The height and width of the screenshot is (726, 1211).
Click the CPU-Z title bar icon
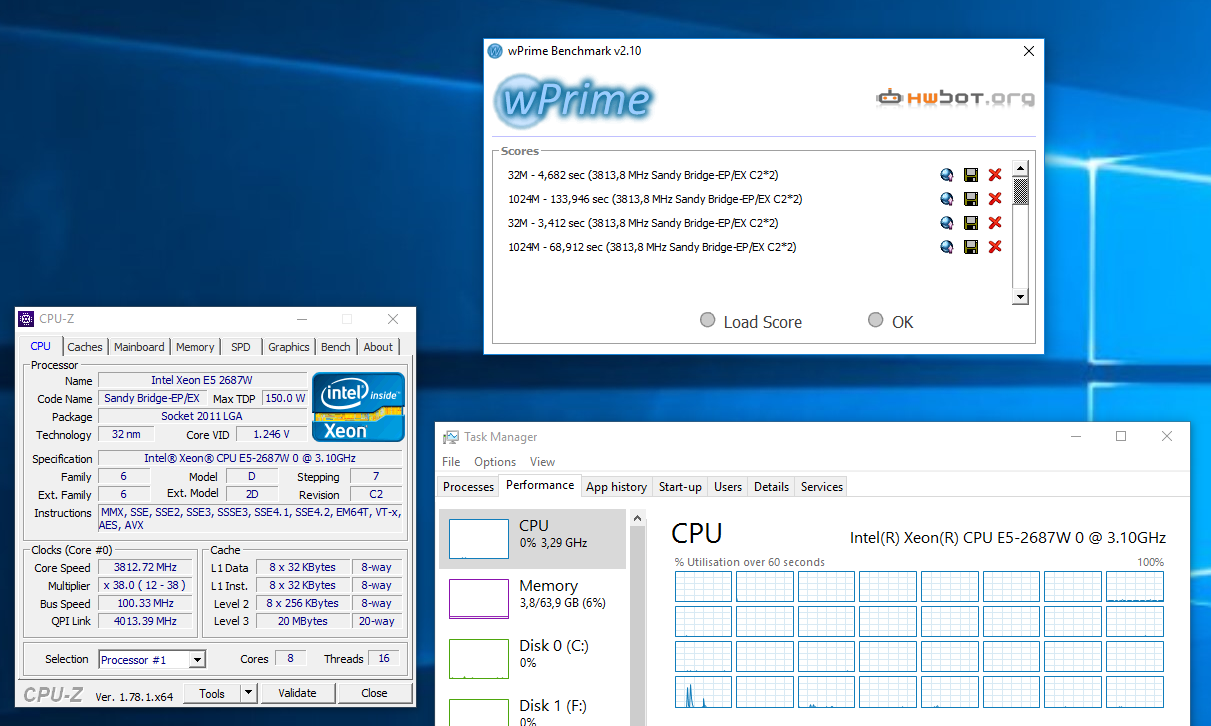pyautogui.click(x=26, y=319)
